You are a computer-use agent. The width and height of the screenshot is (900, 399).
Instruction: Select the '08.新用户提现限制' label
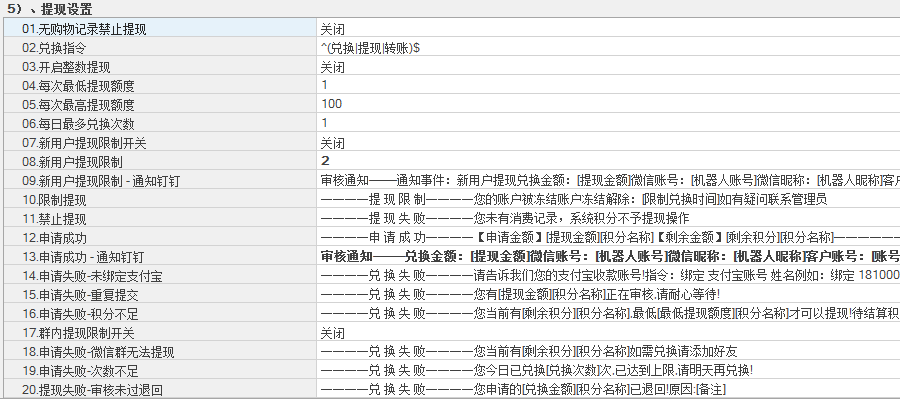click(72, 162)
